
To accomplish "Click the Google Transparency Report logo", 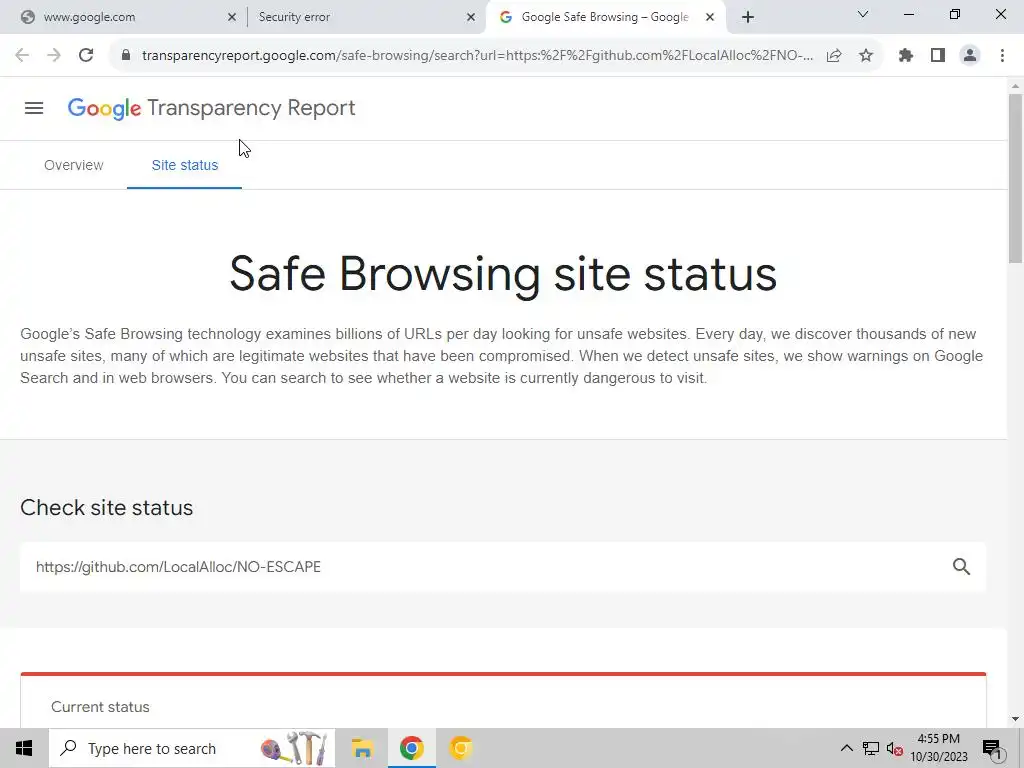I will pyautogui.click(x=212, y=108).
